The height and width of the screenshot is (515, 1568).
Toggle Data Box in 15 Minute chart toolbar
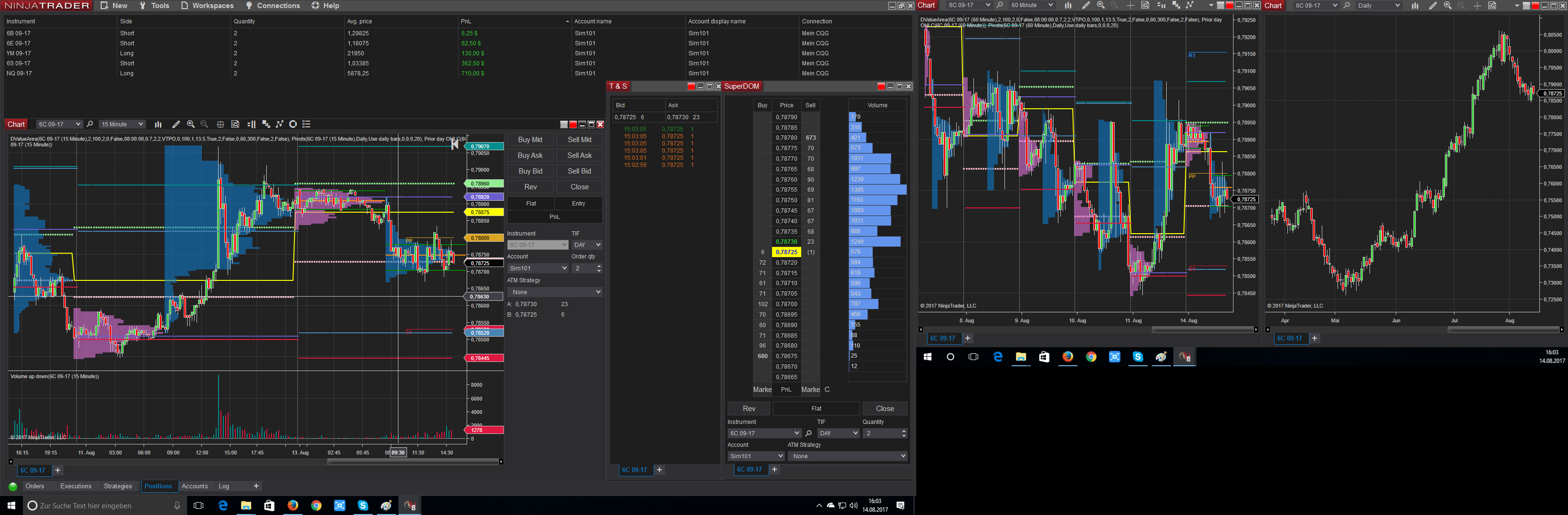[x=236, y=124]
